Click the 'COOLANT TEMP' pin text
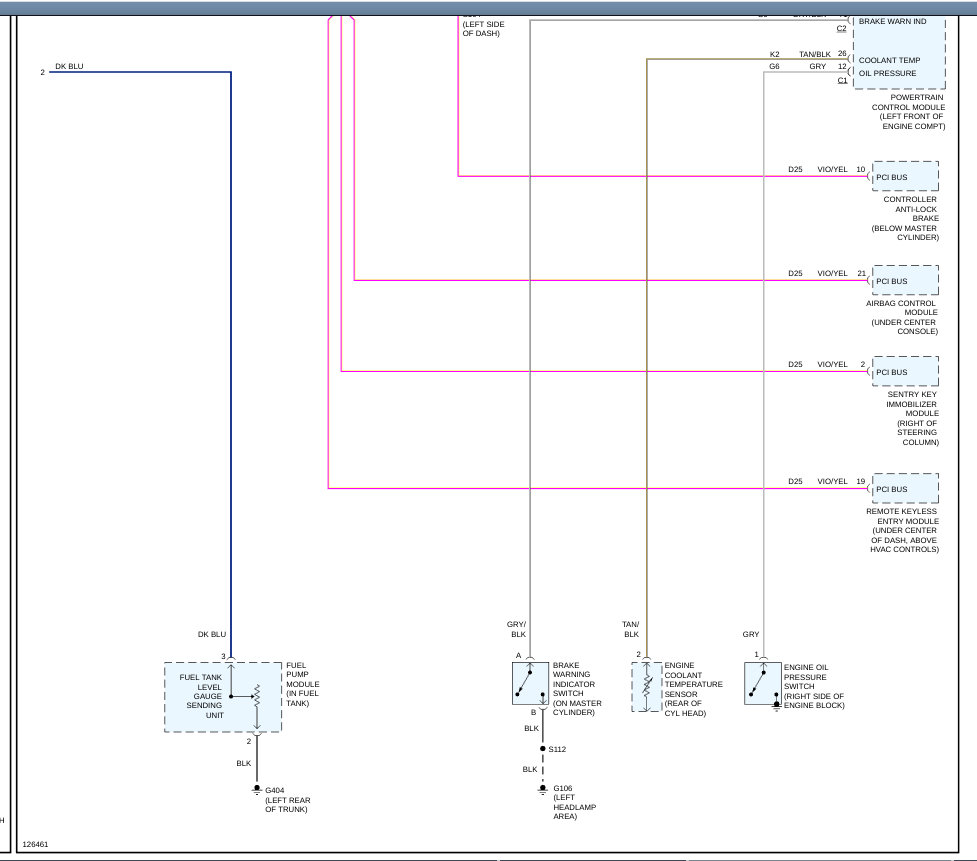The height and width of the screenshot is (861, 977). tap(889, 60)
